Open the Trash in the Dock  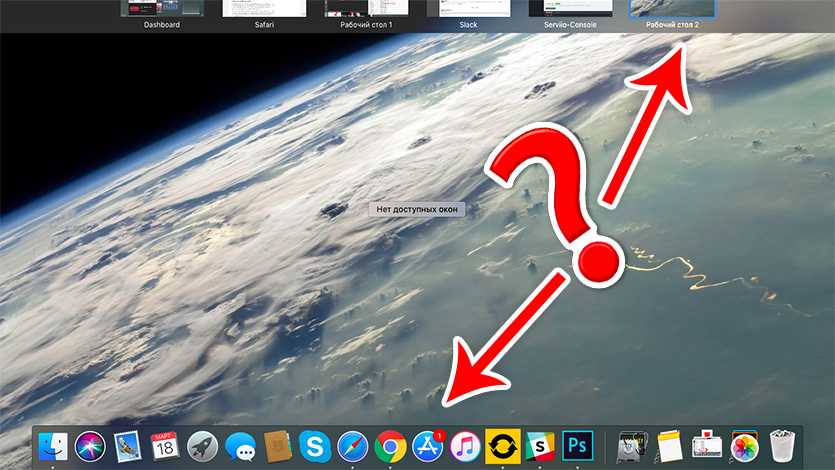pos(781,446)
